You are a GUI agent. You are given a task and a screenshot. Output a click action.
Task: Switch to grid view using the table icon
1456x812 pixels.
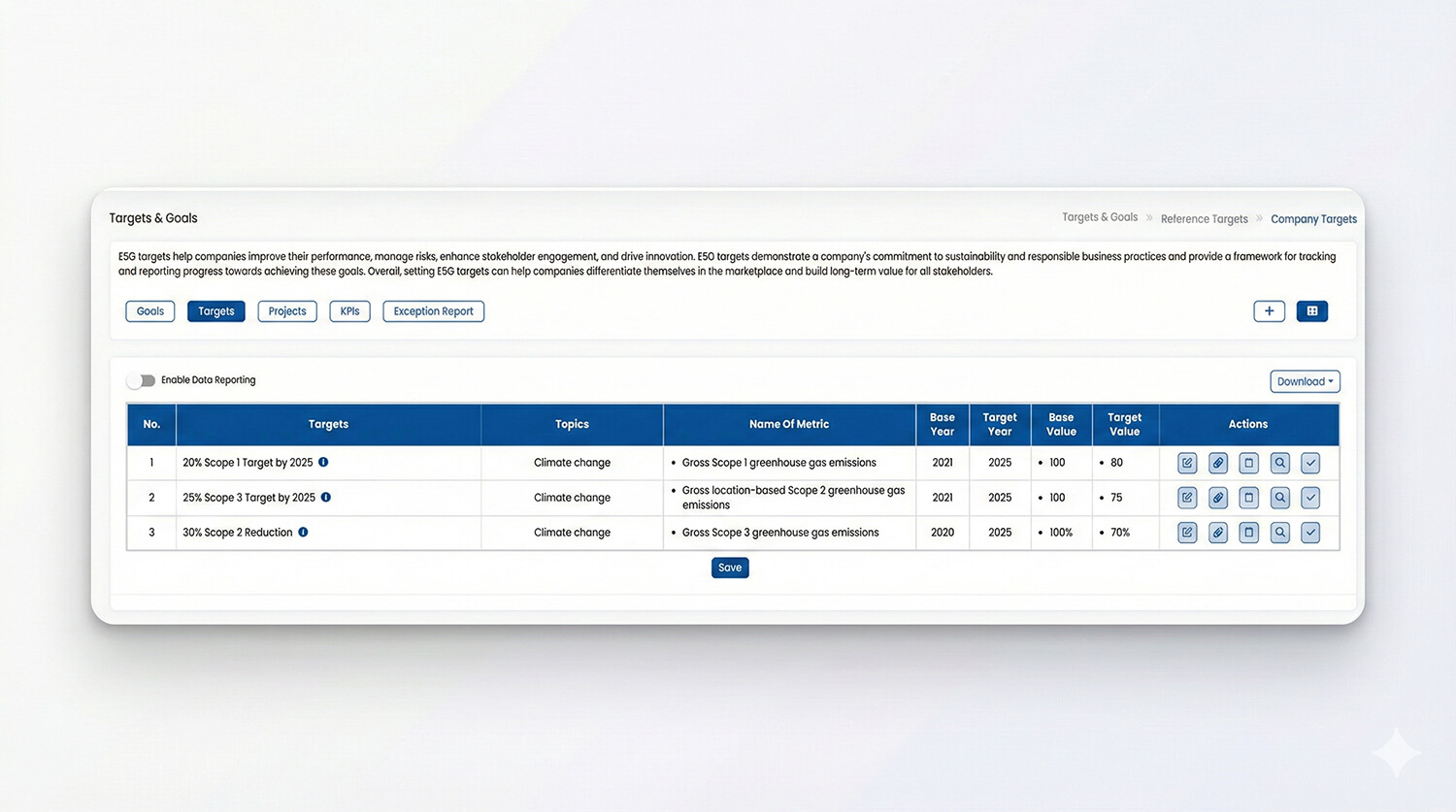[x=1311, y=311]
